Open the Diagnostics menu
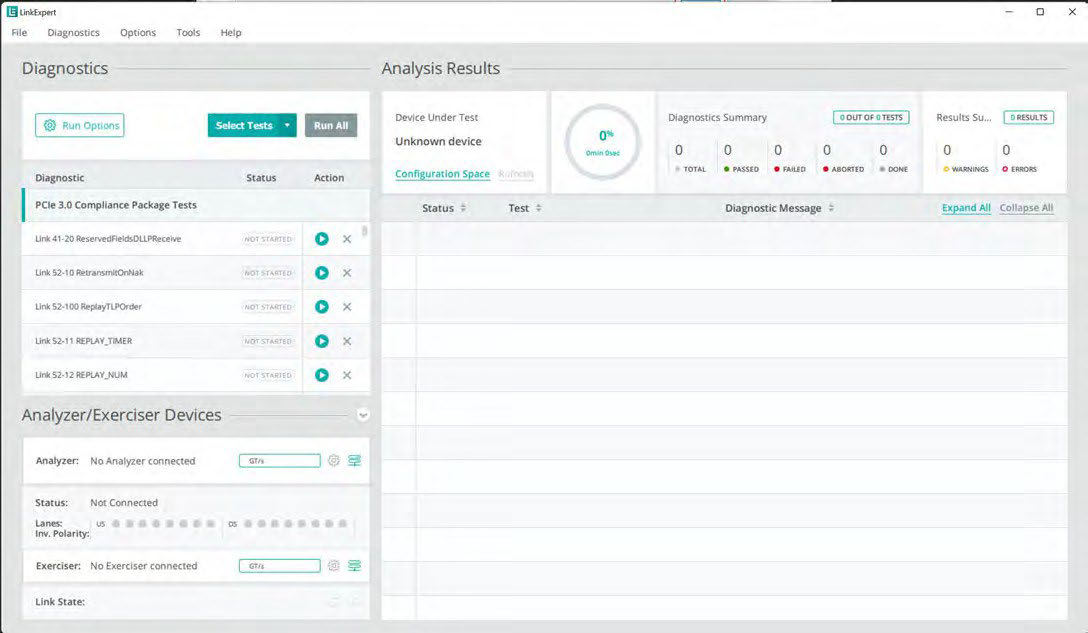1088x633 pixels. (x=74, y=33)
